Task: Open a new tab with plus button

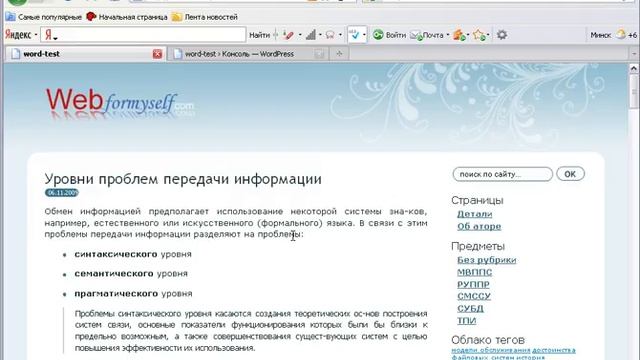Action: [x=339, y=54]
